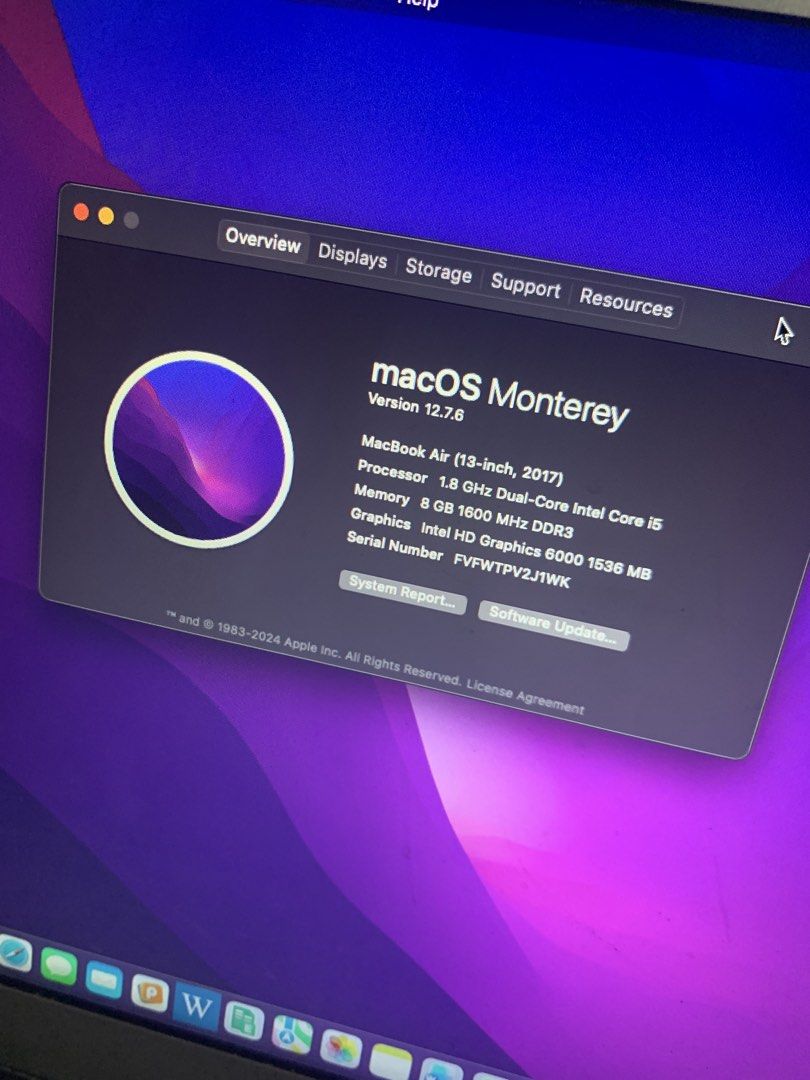Close the About This Mac window
This screenshot has height=1080, width=810.
click(x=81, y=212)
